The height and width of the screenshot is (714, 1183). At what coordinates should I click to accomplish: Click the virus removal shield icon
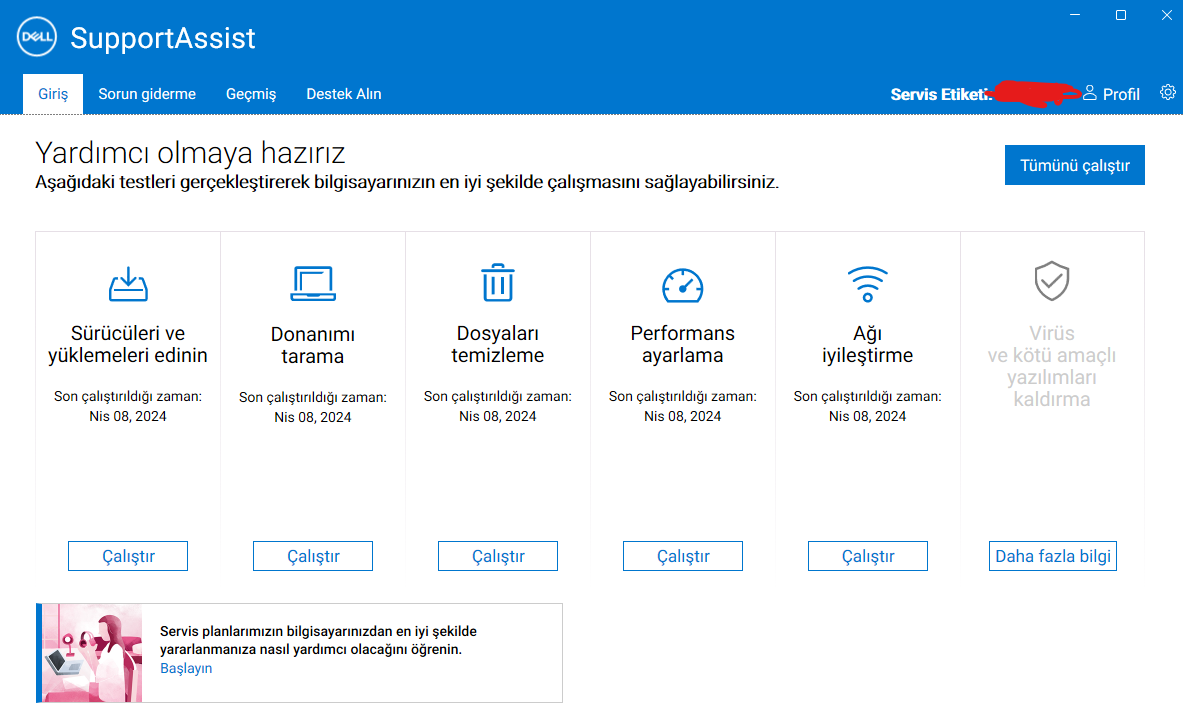coord(1052,283)
